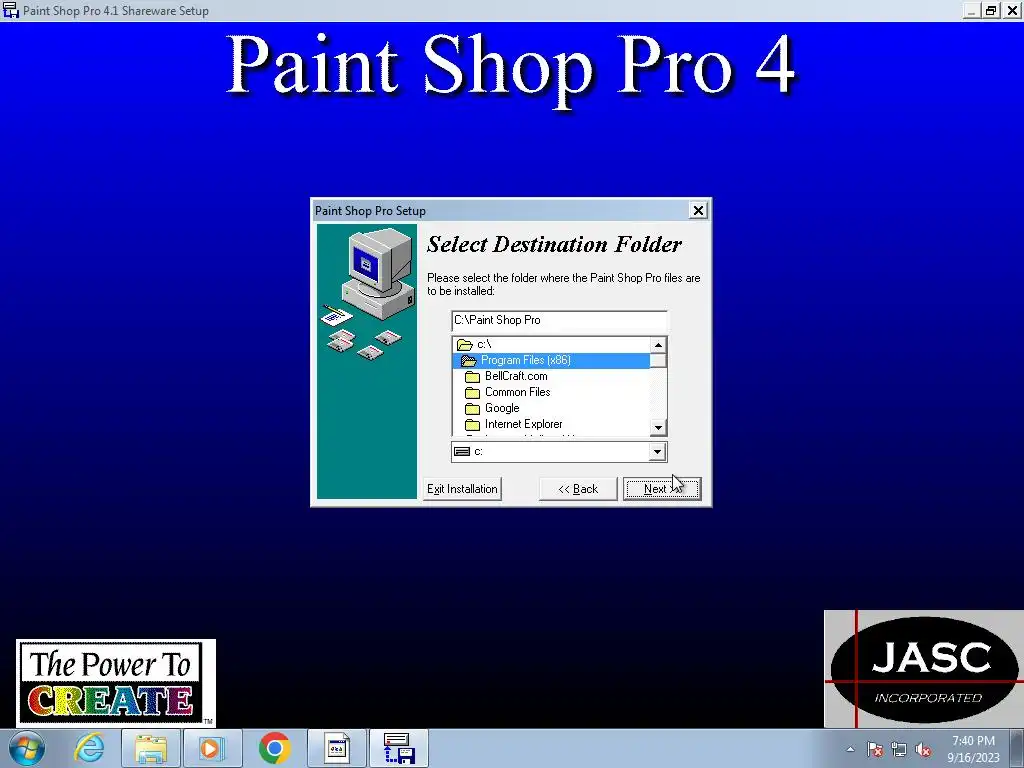Select Program Files (x86) folder
Viewport: 1024px width, 768px height.
[551, 360]
